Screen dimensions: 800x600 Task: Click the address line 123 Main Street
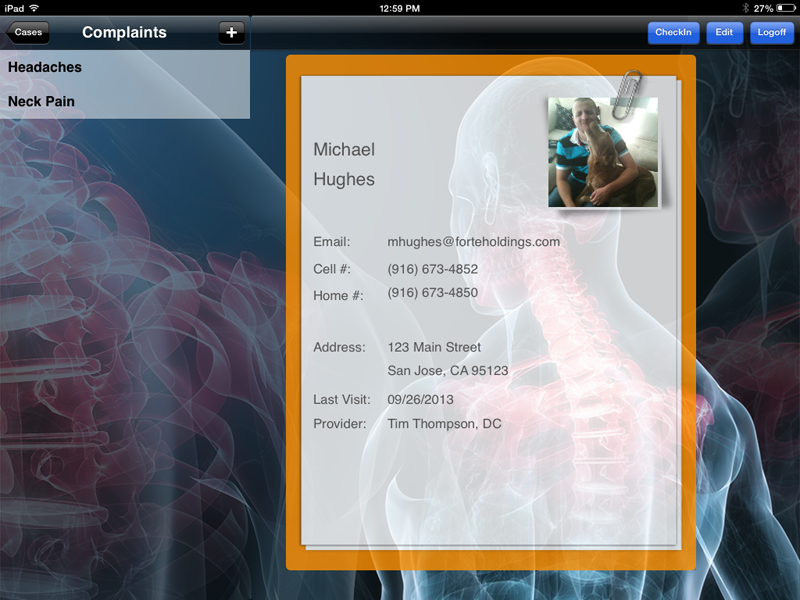(434, 347)
